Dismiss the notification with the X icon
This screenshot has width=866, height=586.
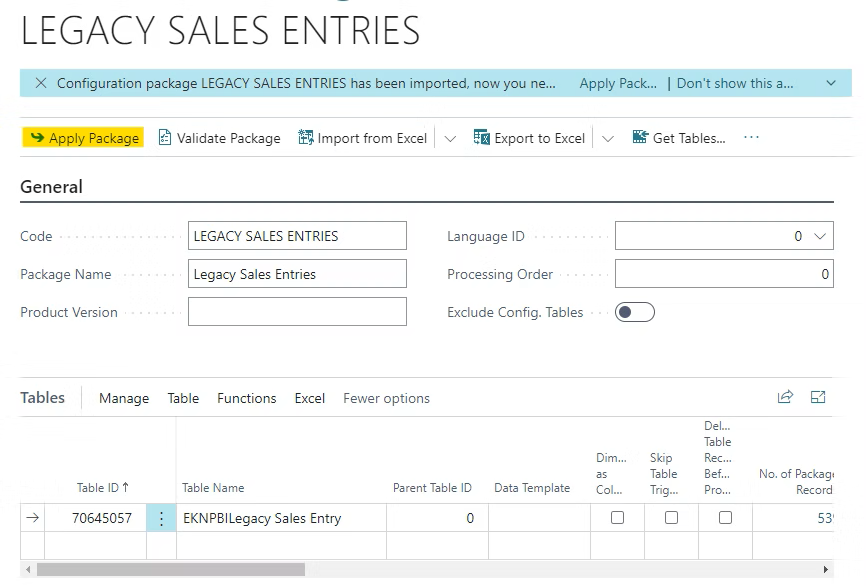tap(40, 83)
